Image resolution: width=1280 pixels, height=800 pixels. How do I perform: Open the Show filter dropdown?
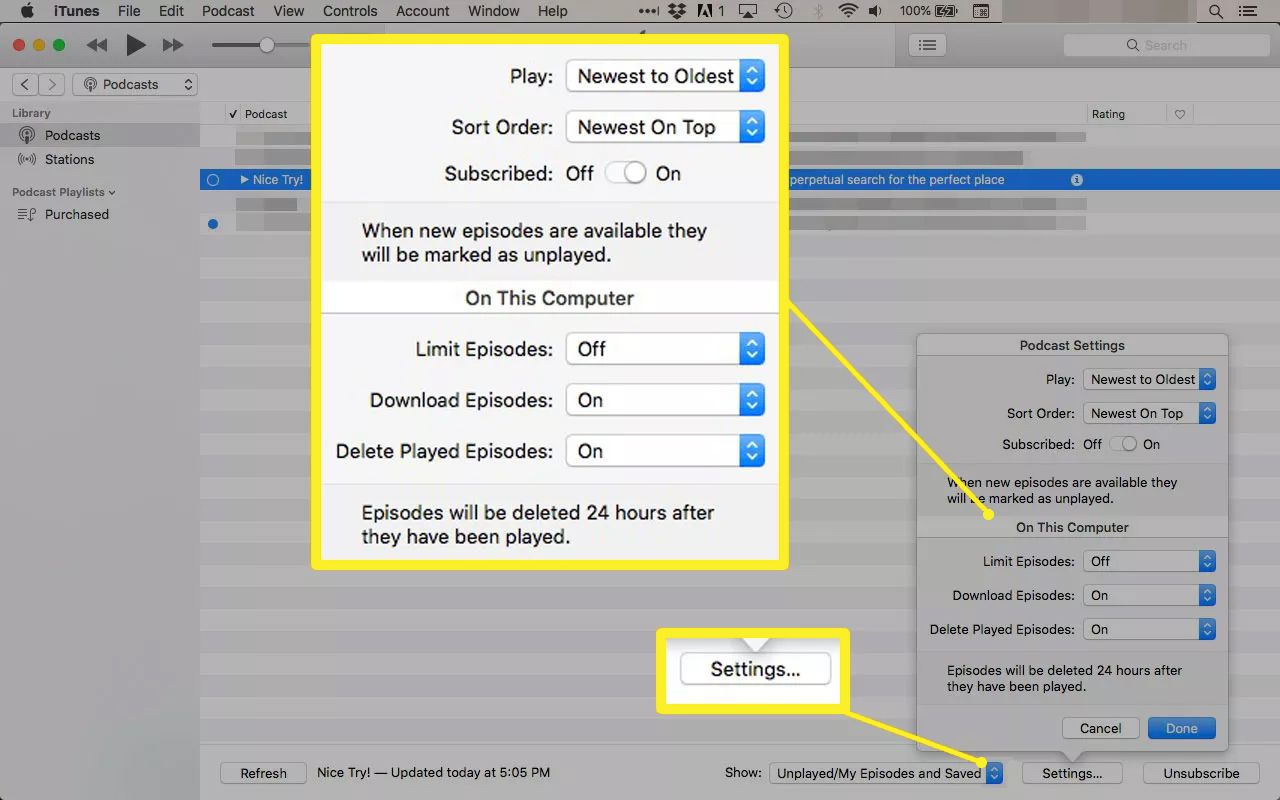click(x=886, y=773)
